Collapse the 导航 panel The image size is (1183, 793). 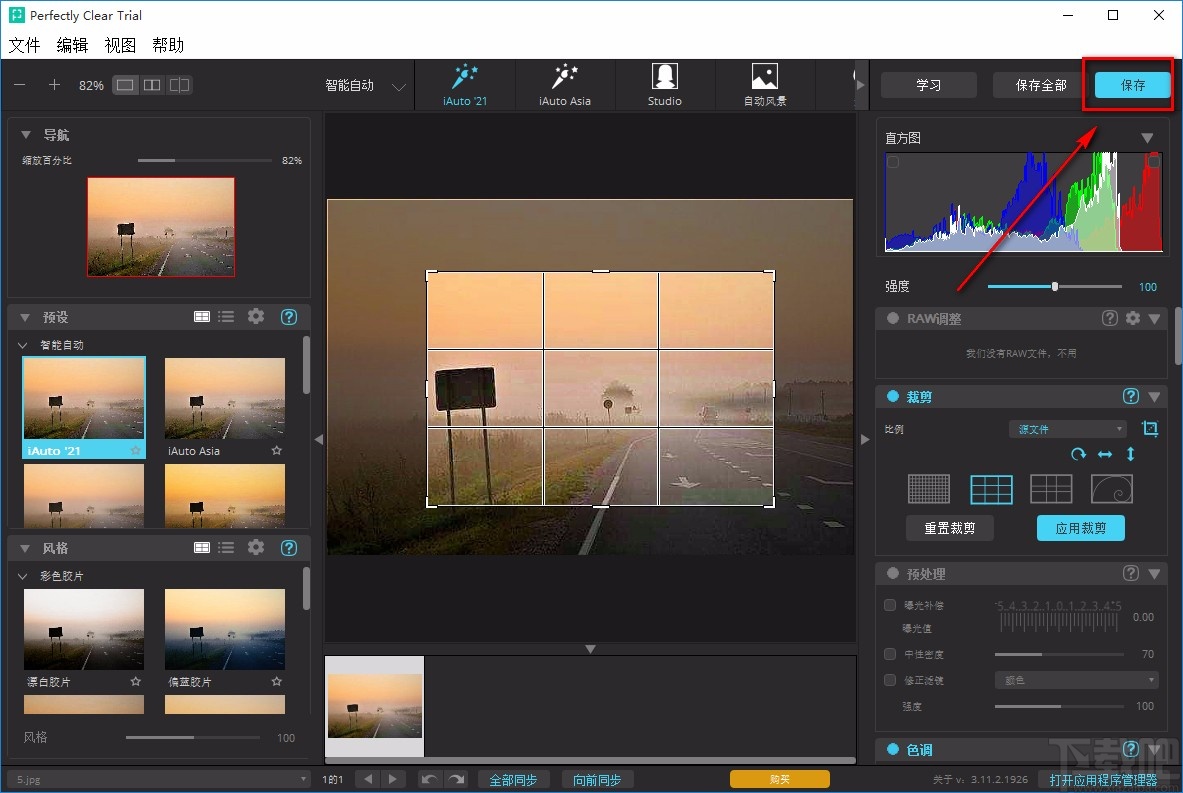pos(26,135)
